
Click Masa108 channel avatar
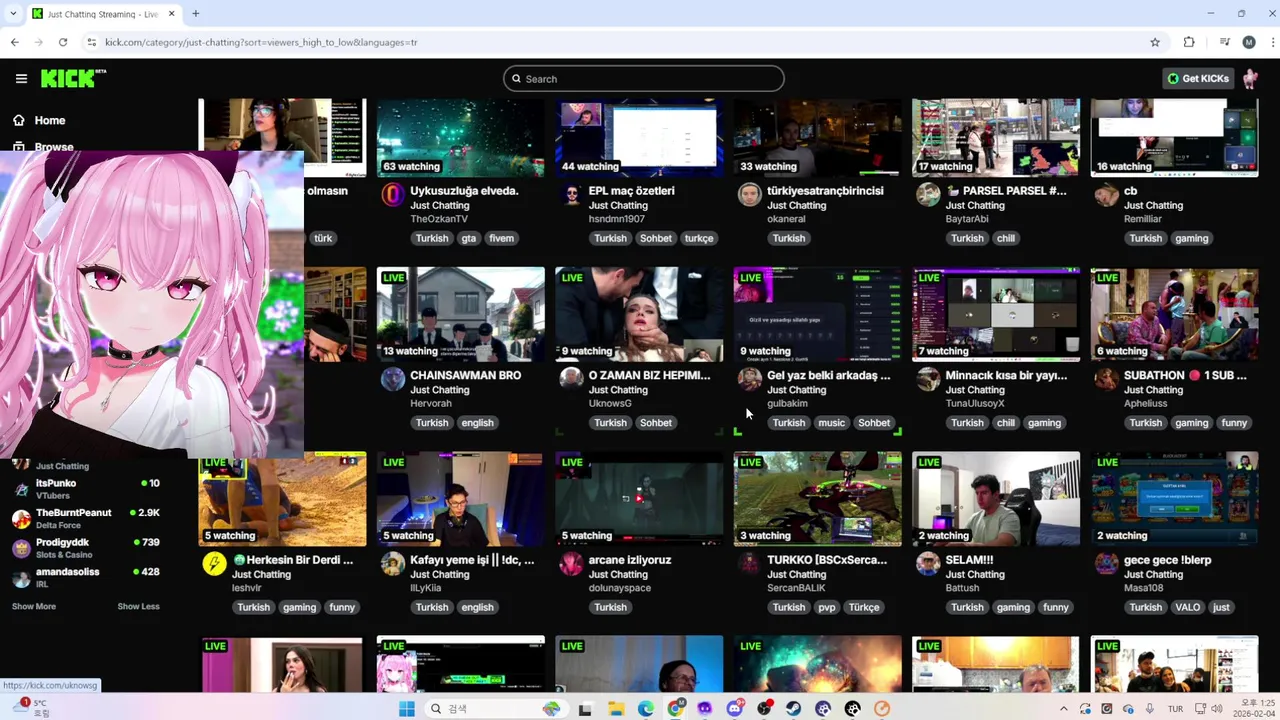tap(1106, 563)
